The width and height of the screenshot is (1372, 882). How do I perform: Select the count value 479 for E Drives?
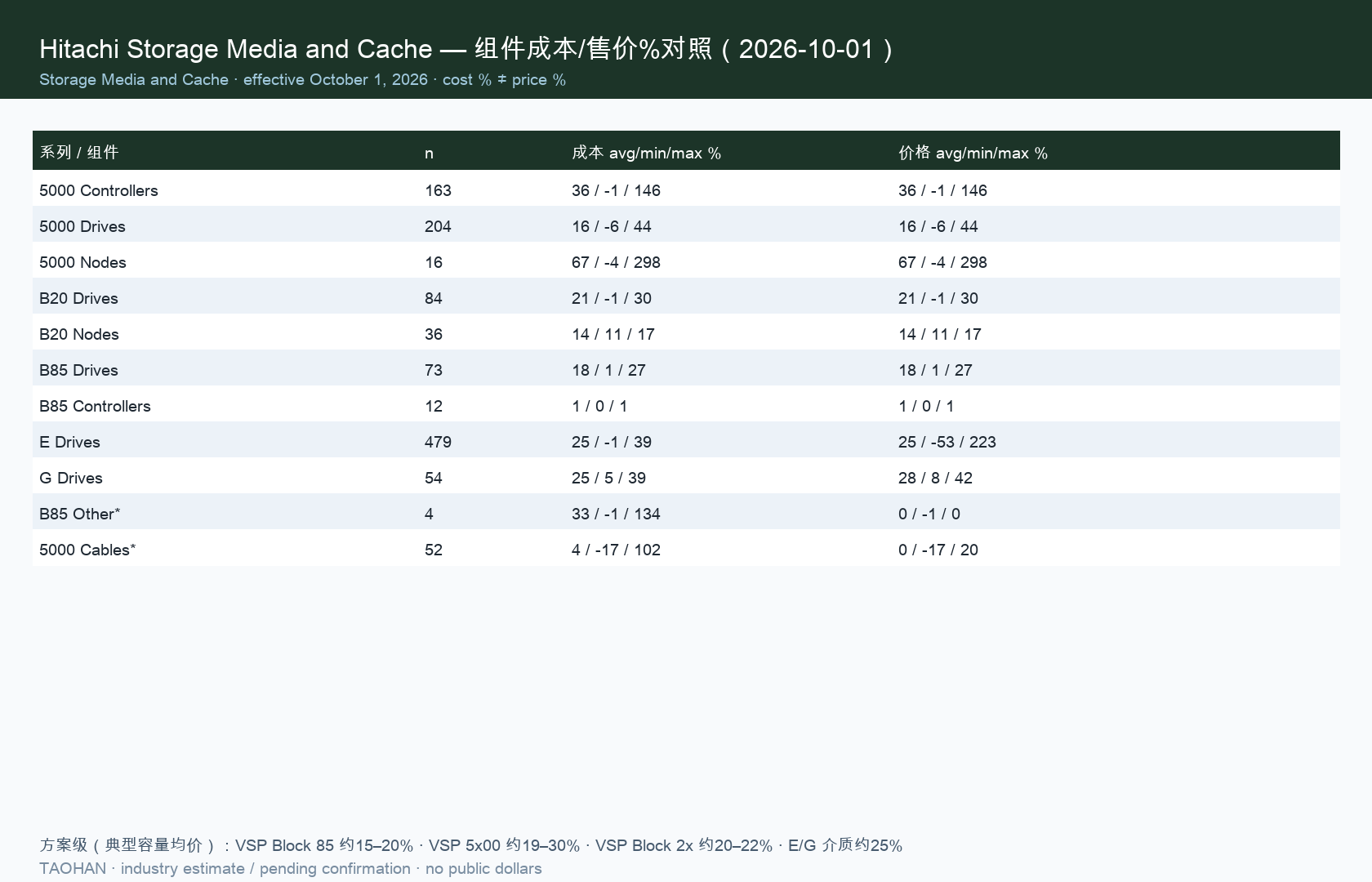coord(438,442)
